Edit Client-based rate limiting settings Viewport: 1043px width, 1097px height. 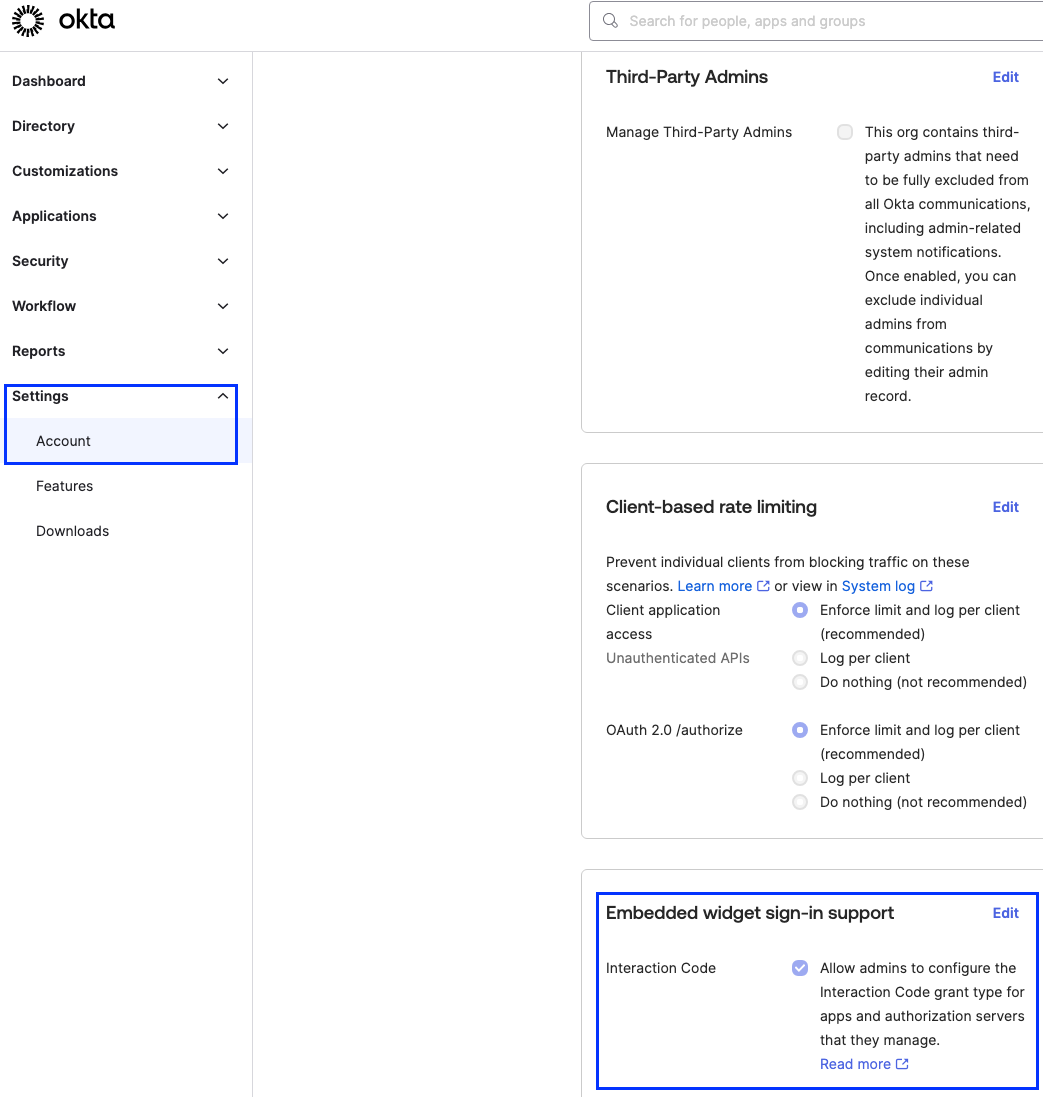[1005, 507]
